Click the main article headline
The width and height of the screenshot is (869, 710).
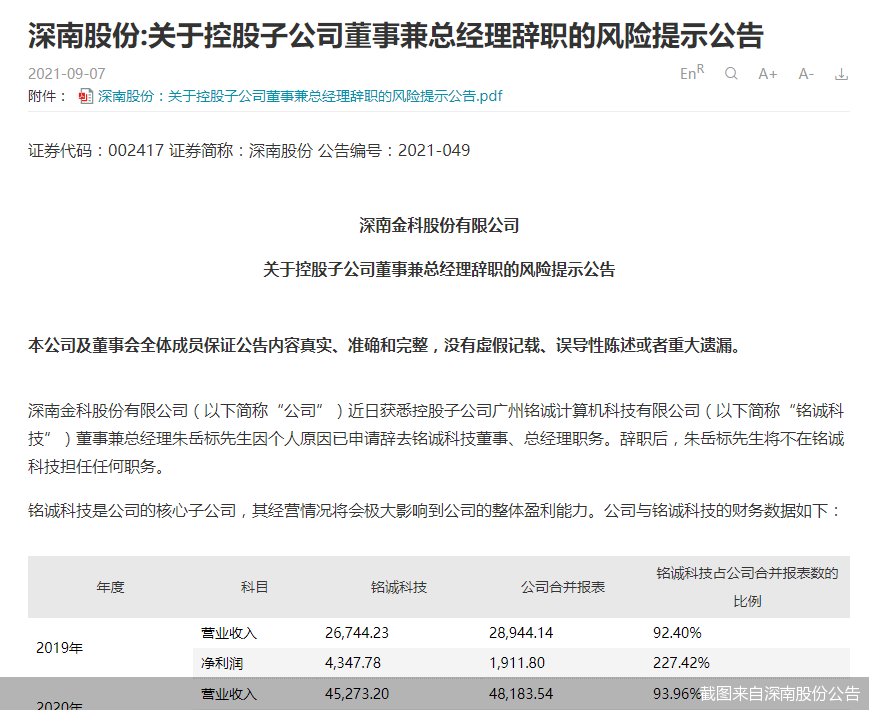(x=396, y=35)
